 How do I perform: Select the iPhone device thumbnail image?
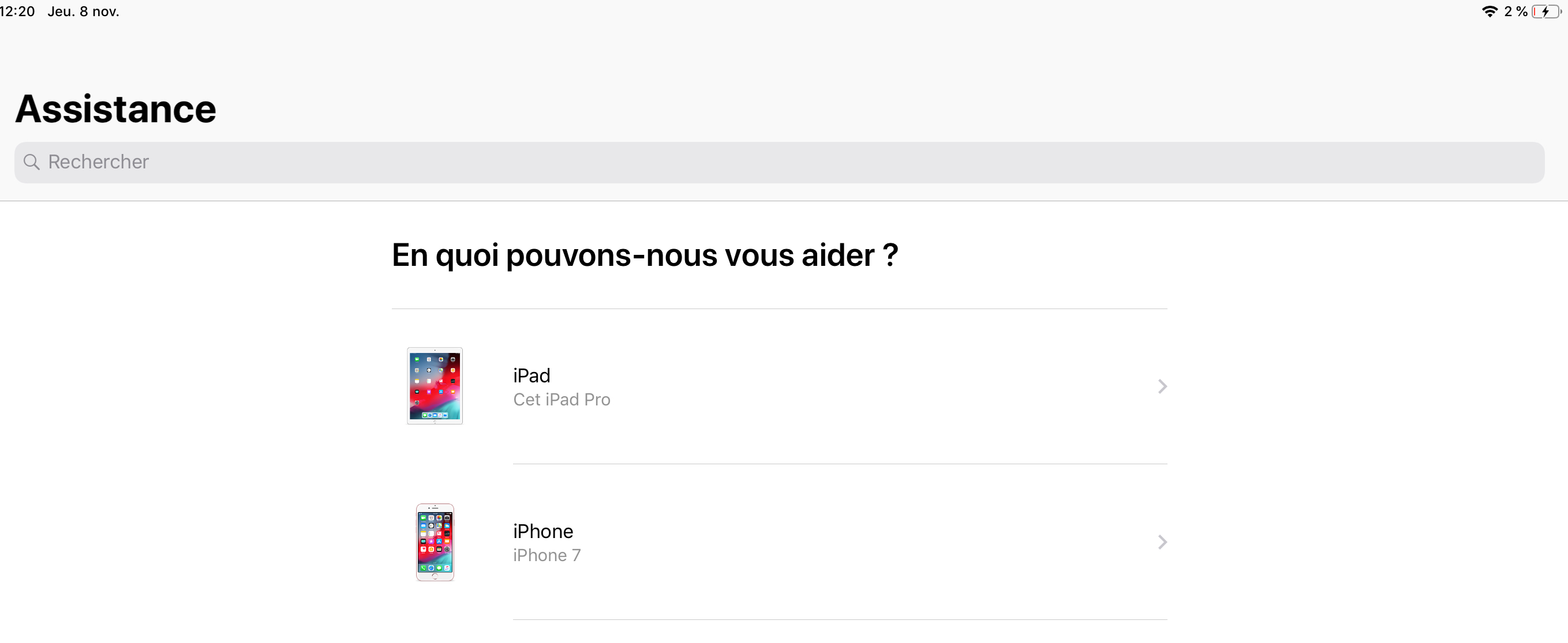coord(435,542)
